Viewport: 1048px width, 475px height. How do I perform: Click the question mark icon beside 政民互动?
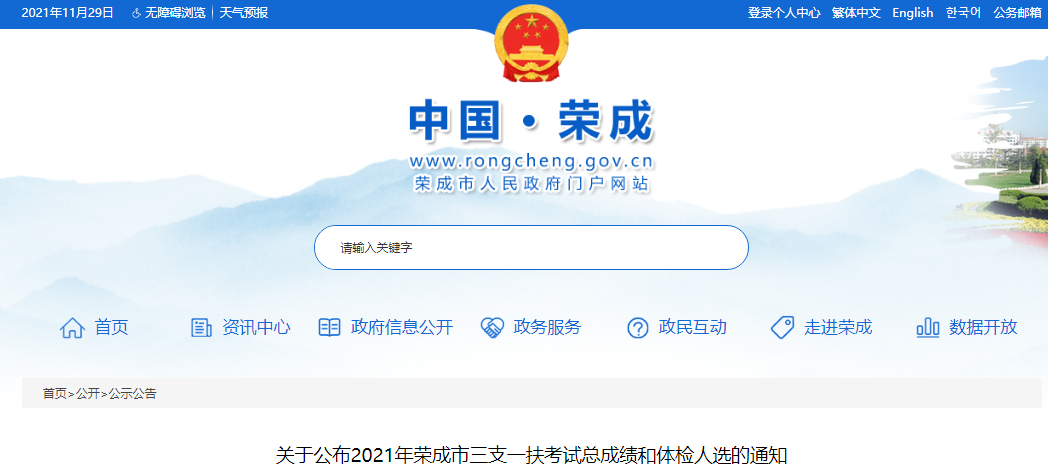[x=638, y=328]
